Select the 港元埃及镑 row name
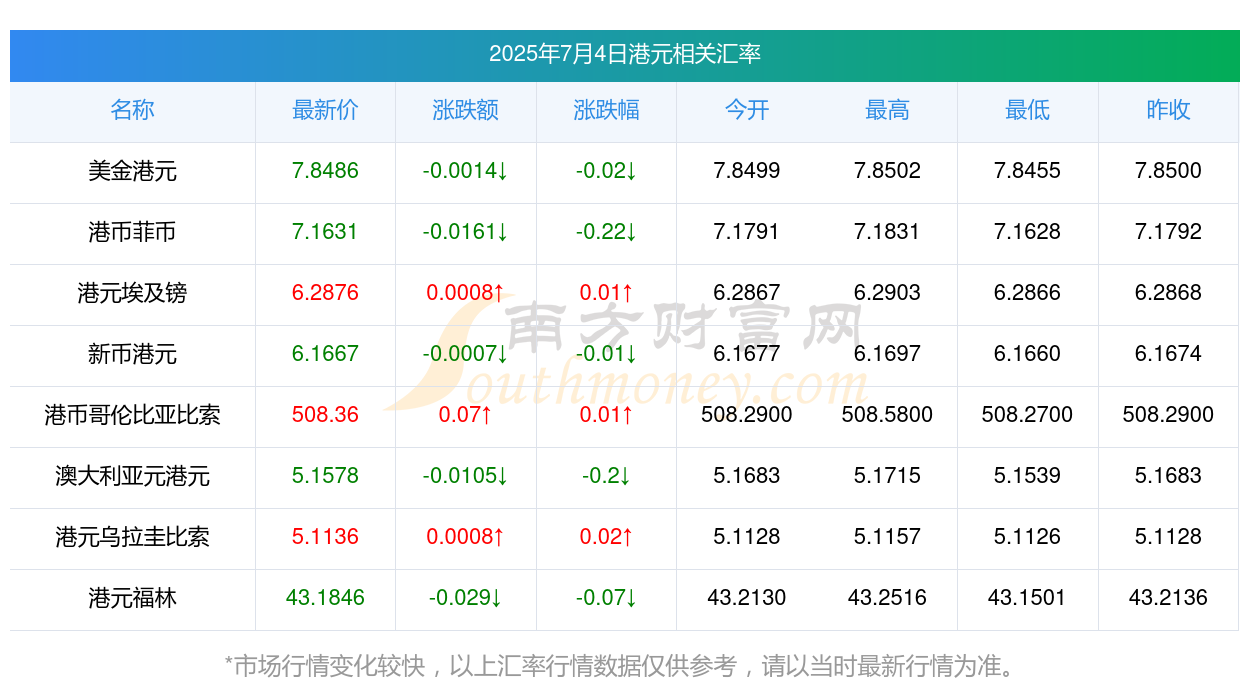 click(132, 293)
